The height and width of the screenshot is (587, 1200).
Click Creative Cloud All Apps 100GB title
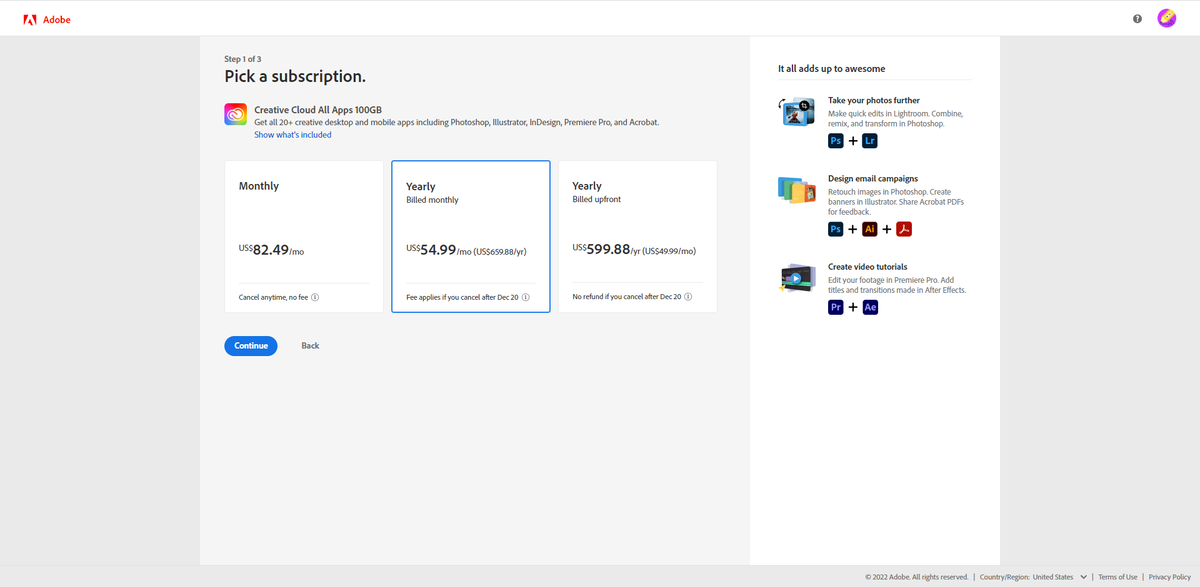318,109
